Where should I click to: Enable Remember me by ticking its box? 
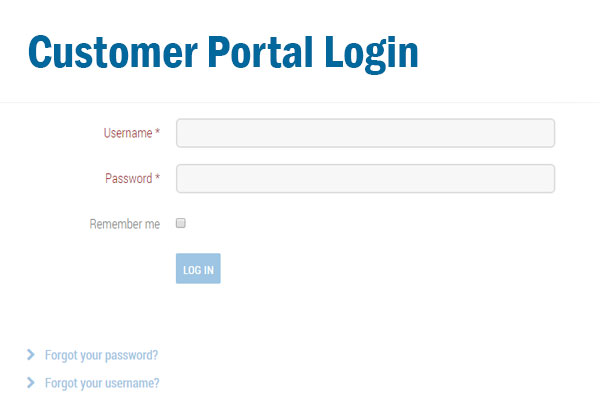(x=181, y=223)
